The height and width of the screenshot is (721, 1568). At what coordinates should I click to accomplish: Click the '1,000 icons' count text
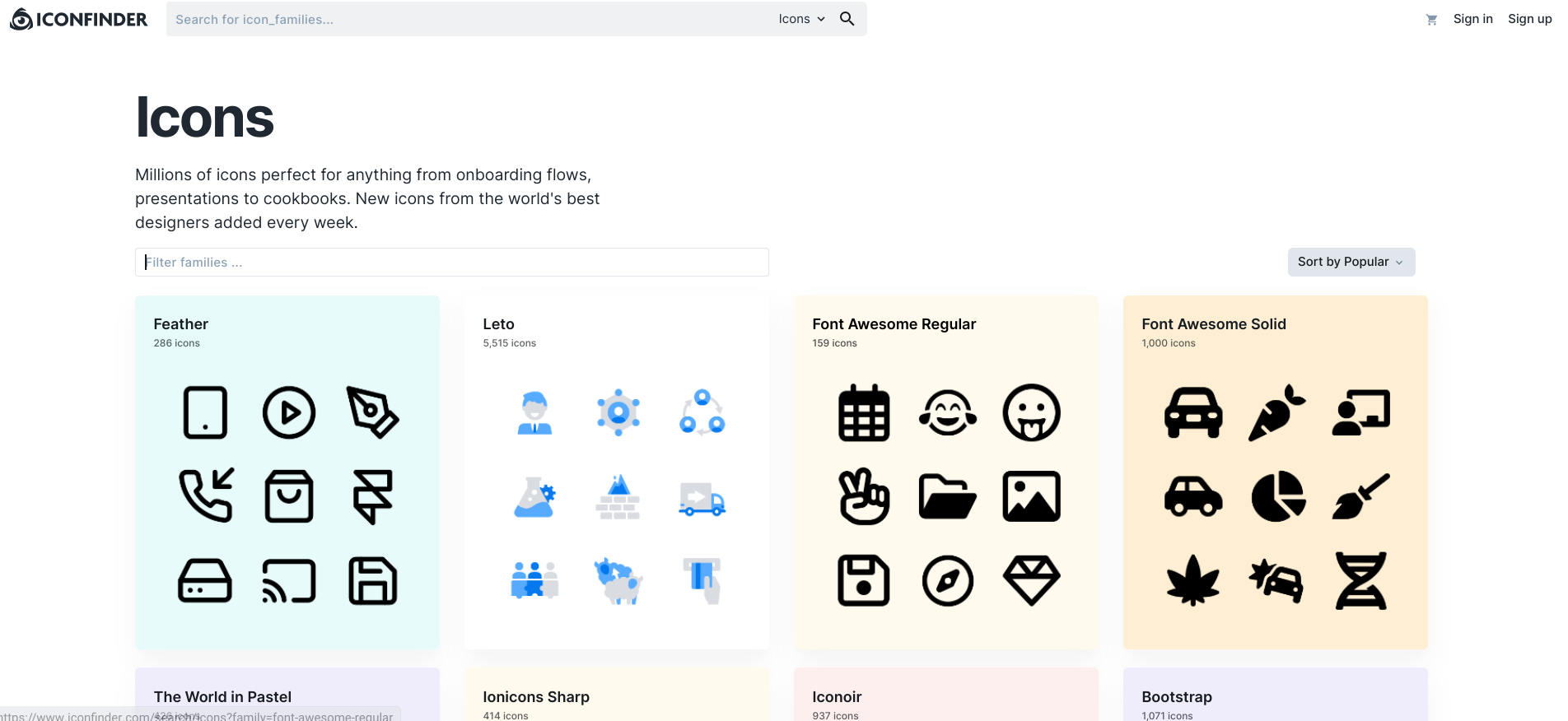[1168, 343]
